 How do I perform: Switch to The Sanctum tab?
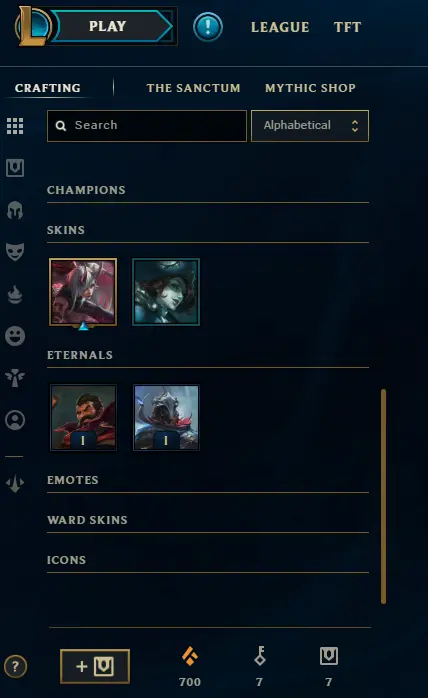(193, 88)
